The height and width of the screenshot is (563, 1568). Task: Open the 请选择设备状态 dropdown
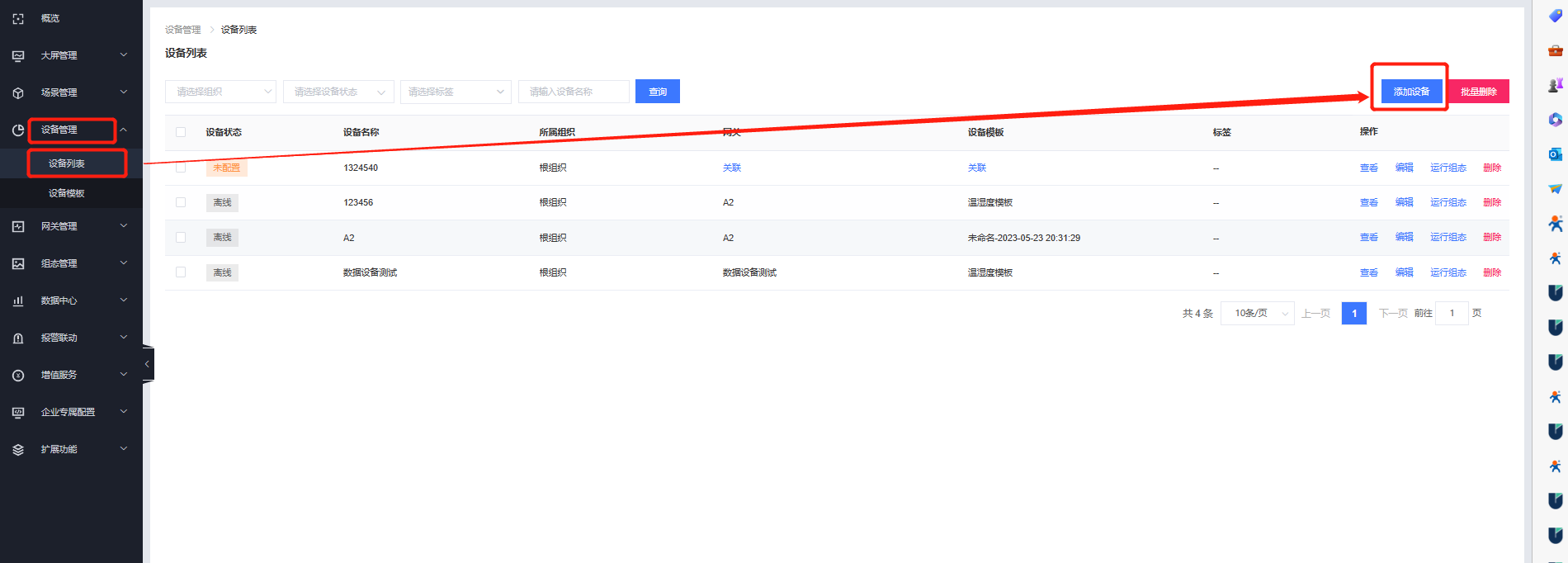pos(338,92)
